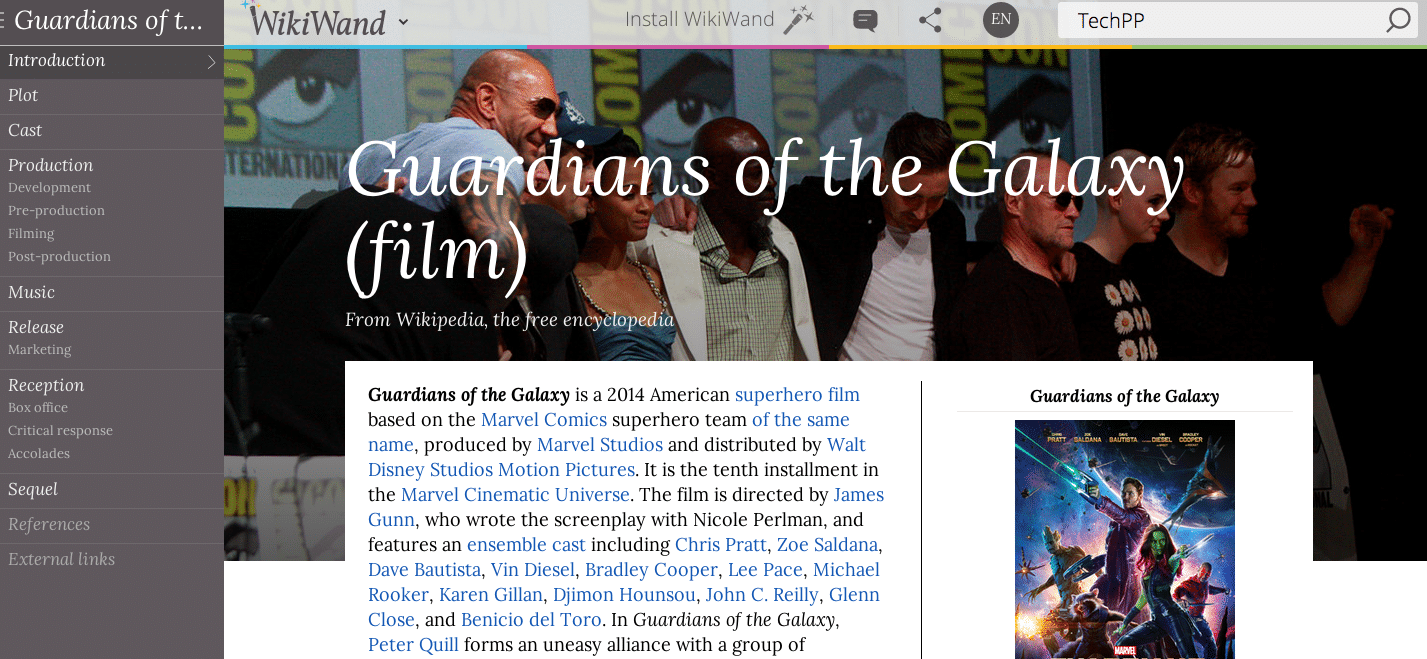Viewport: 1427px width, 659px height.
Task: Select Box office subsection
Action: point(38,408)
